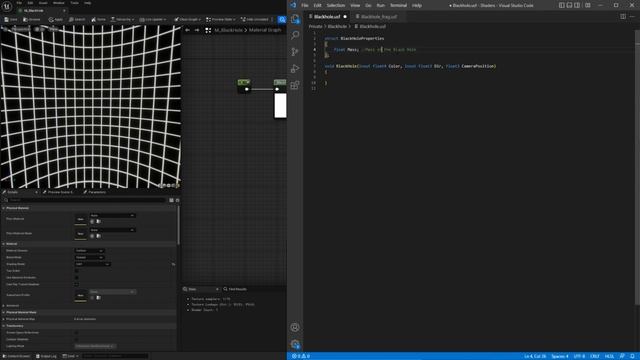The height and width of the screenshot is (360, 640).
Task: Toggle the panel layout icon in VS Code title bar
Action: point(569,5)
